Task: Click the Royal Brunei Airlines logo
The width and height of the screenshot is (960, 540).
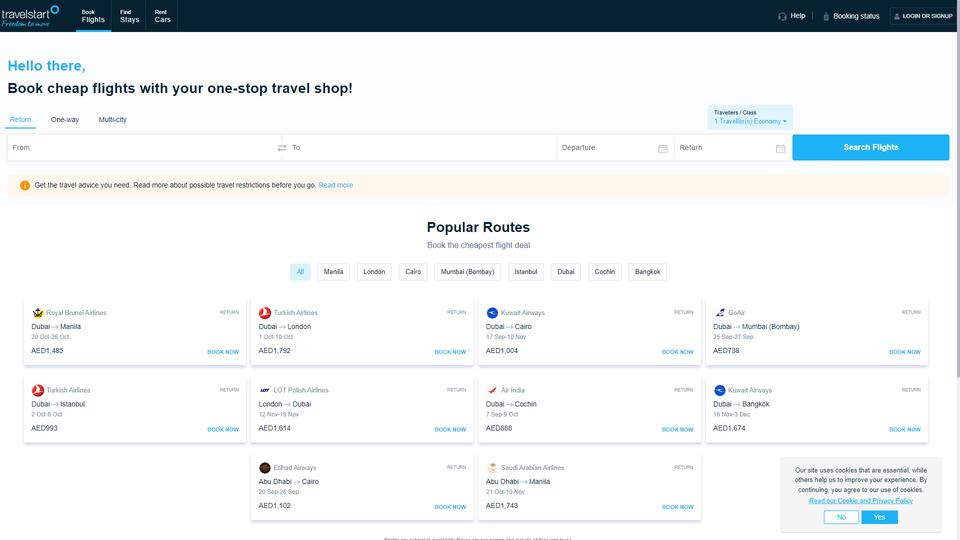Action: pos(38,313)
